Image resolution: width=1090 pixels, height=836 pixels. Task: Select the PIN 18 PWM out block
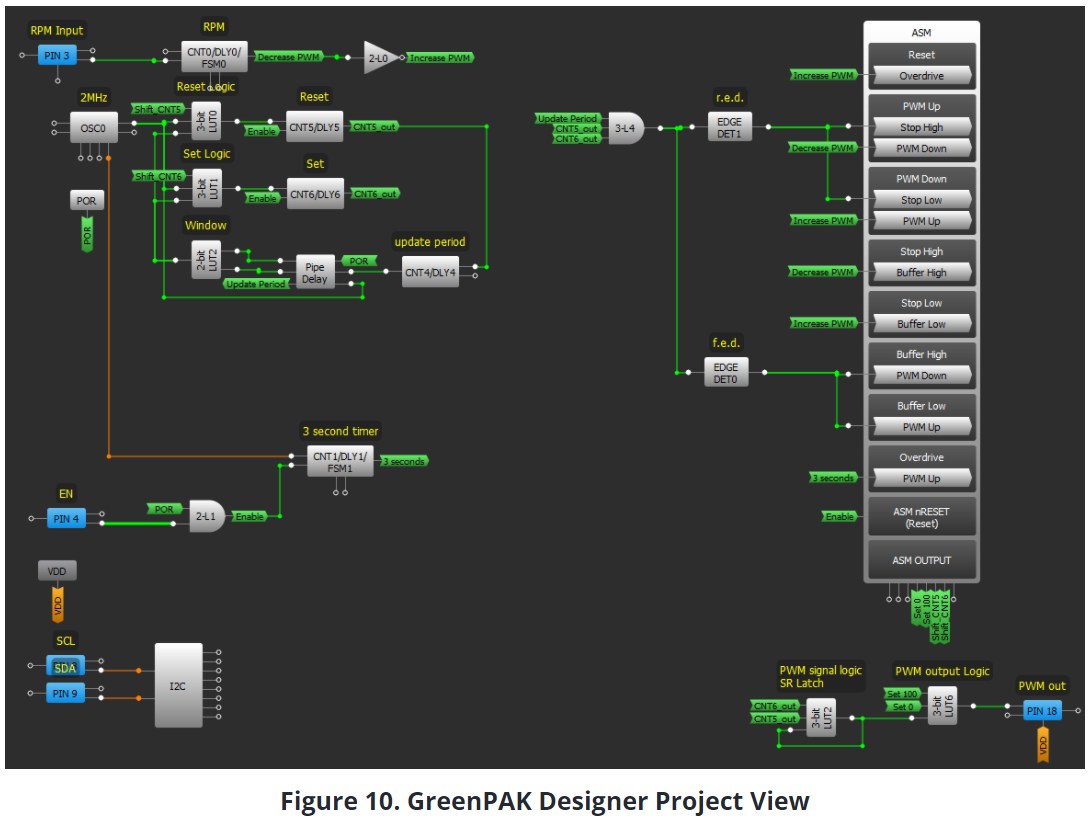(1042, 710)
